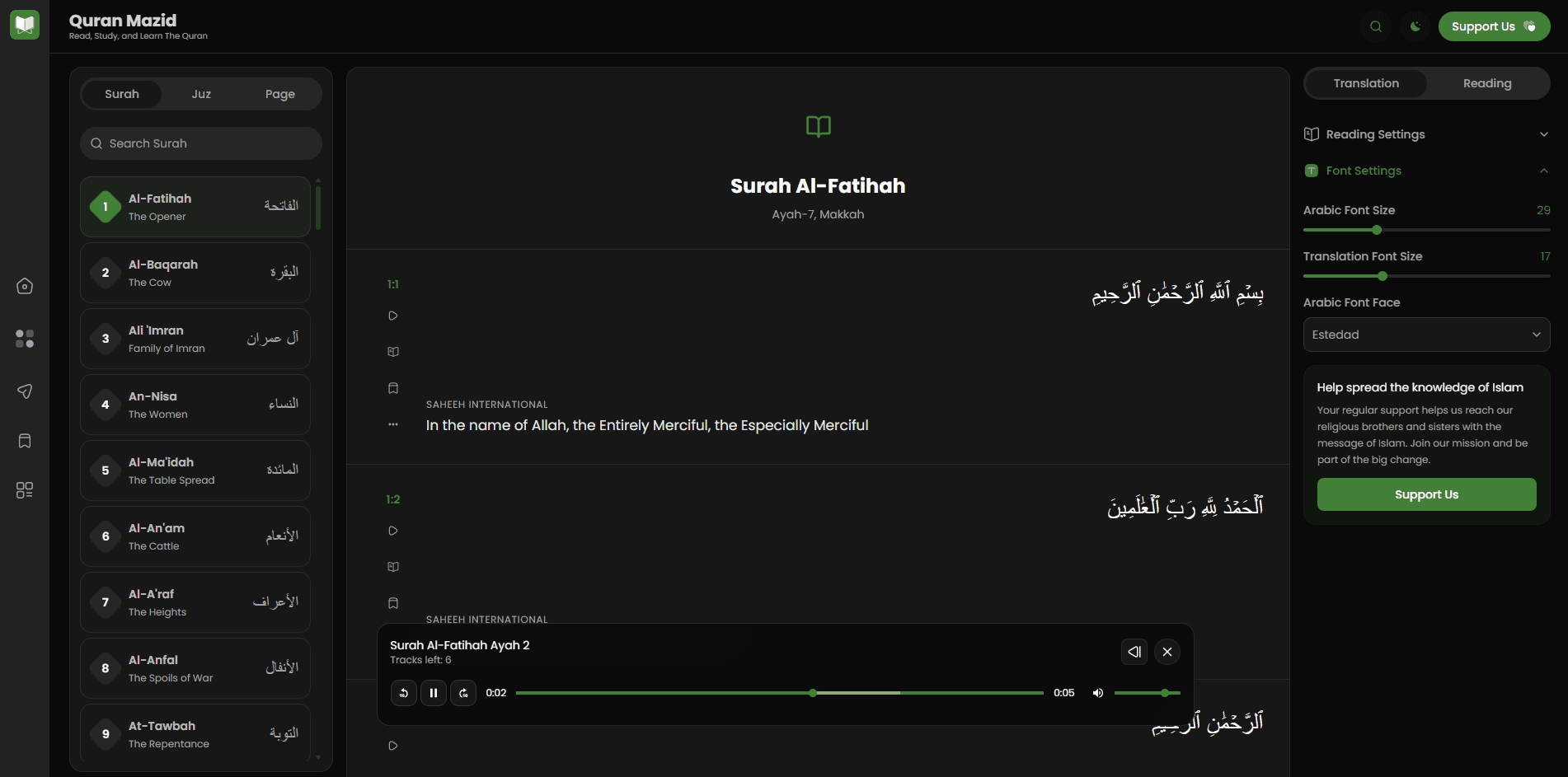Image resolution: width=1568 pixels, height=777 pixels.
Task: Mute the audio player volume
Action: [1098, 693]
